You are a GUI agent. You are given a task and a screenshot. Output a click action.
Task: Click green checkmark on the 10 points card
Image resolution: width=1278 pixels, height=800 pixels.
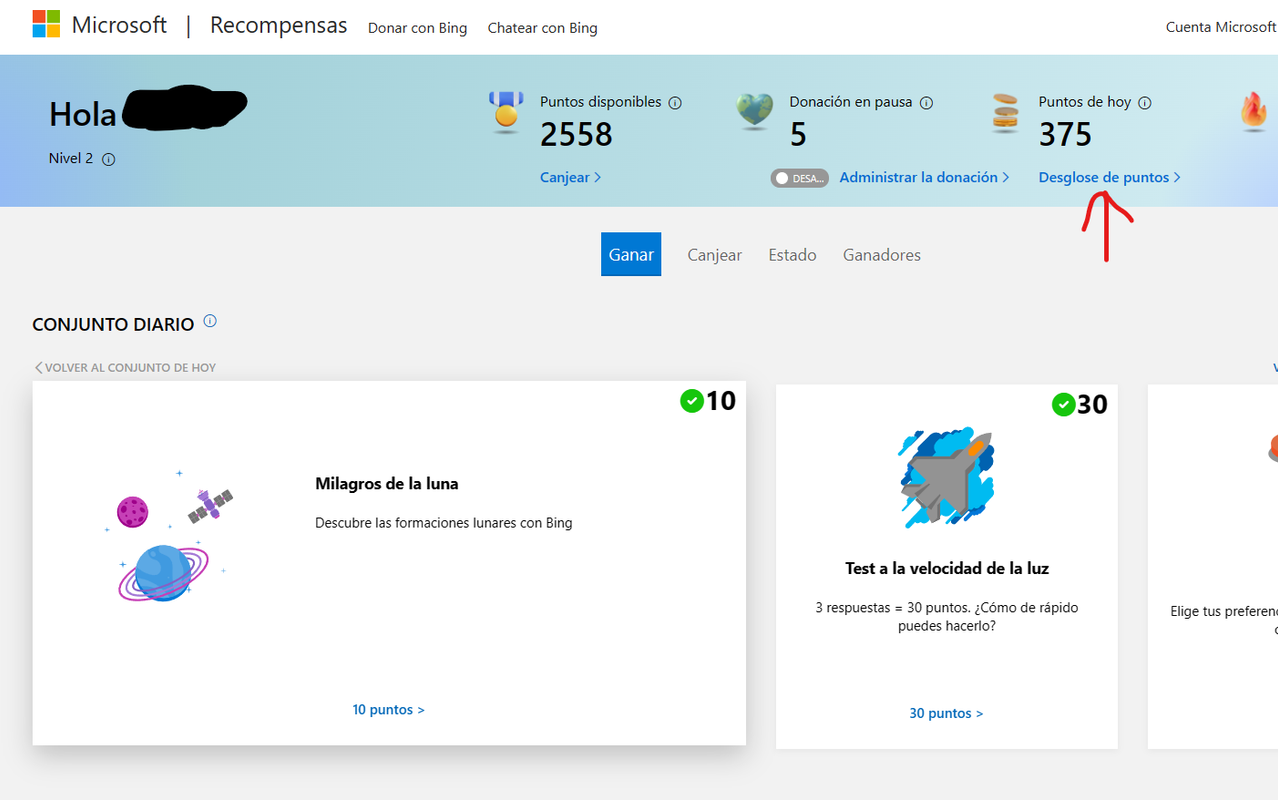click(691, 401)
